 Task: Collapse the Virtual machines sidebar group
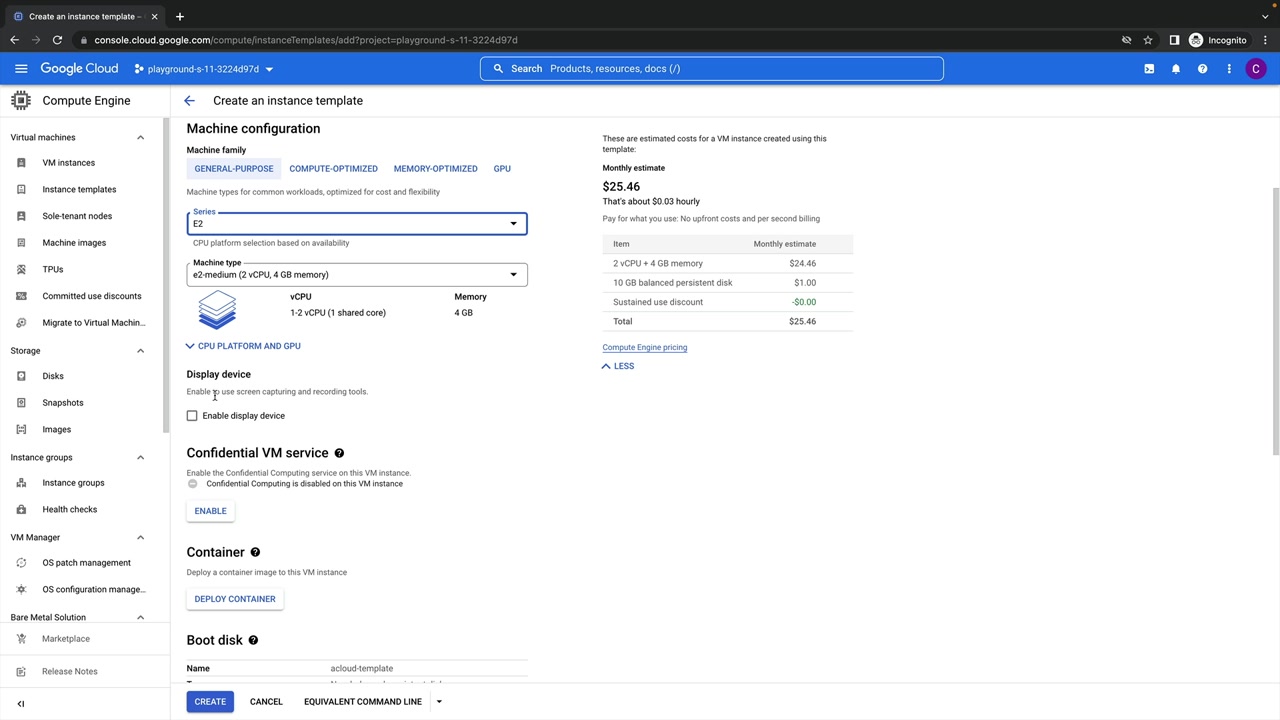pyautogui.click(x=140, y=138)
